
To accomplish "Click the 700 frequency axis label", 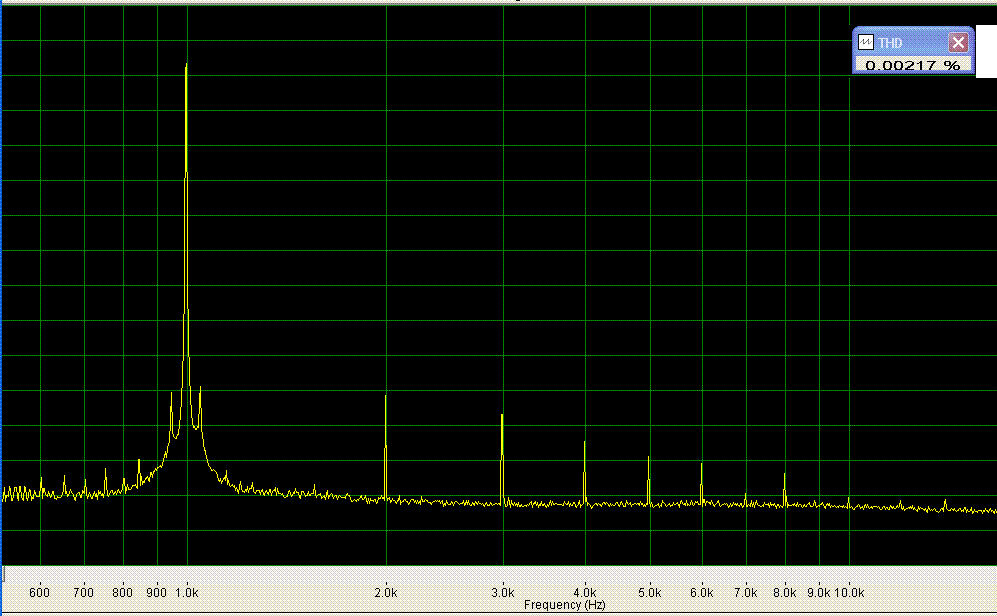I will point(83,592).
